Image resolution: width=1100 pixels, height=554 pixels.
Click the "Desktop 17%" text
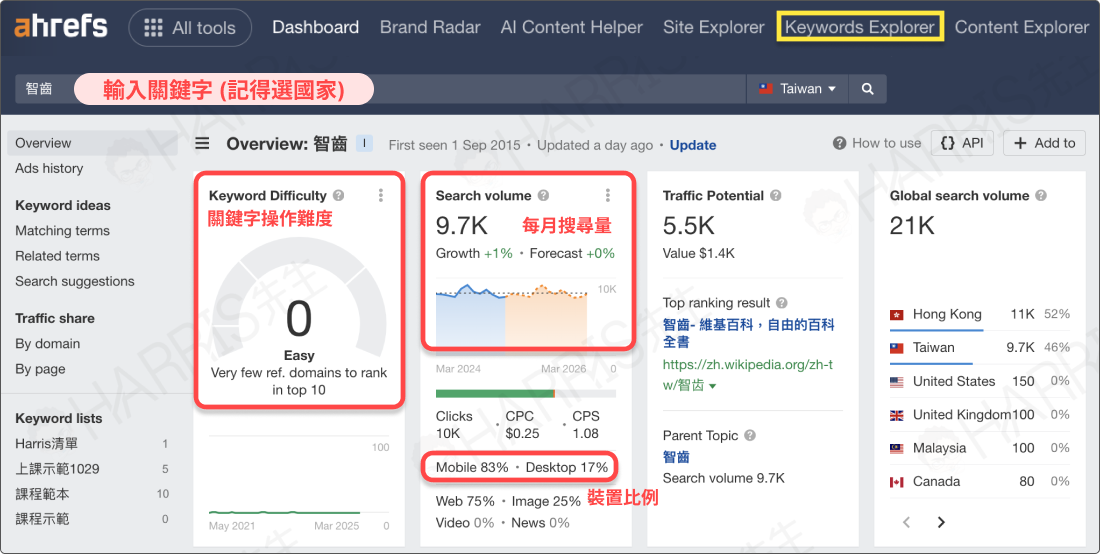(x=567, y=468)
